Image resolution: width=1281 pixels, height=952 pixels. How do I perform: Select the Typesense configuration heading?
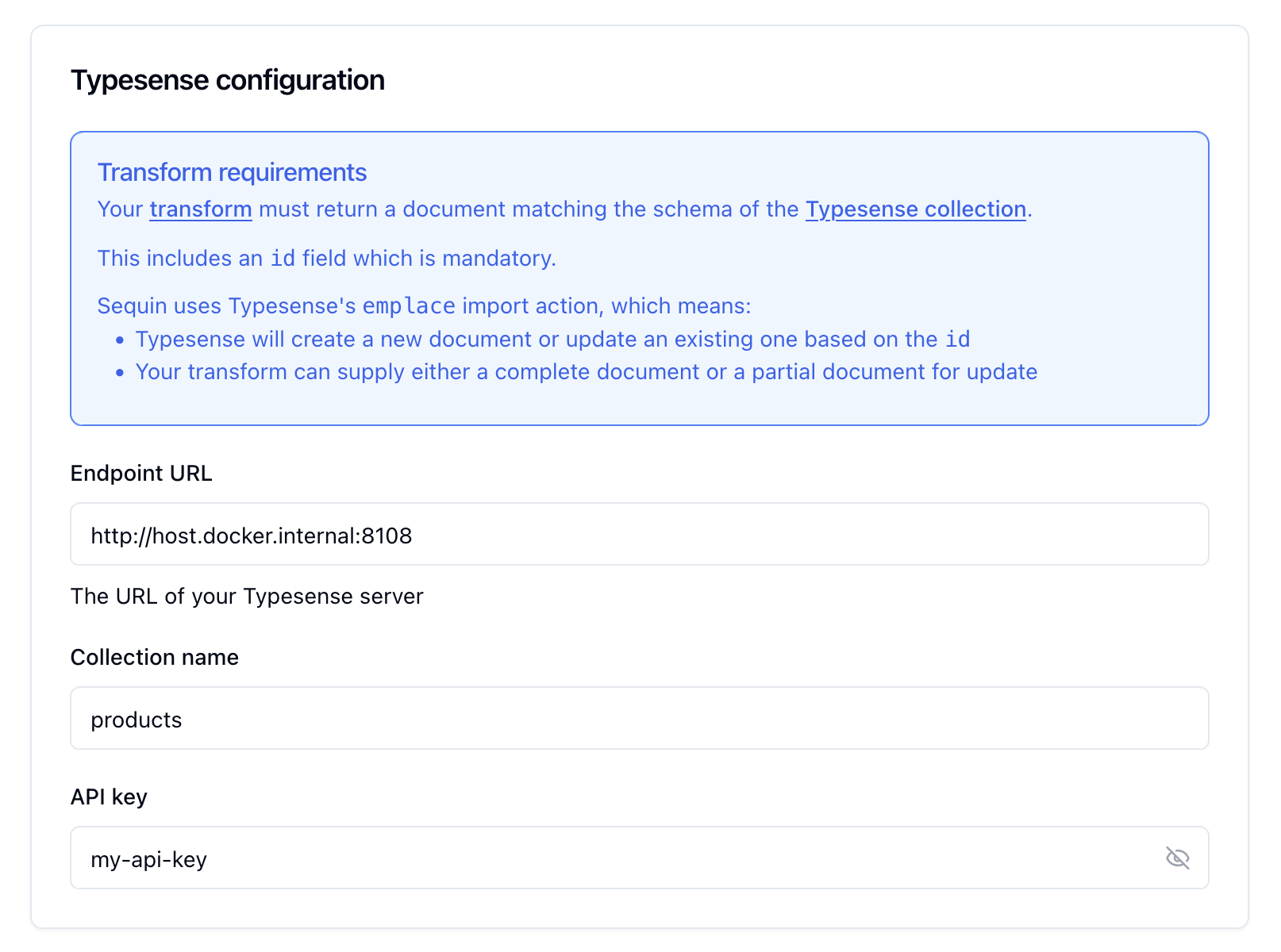coord(228,79)
